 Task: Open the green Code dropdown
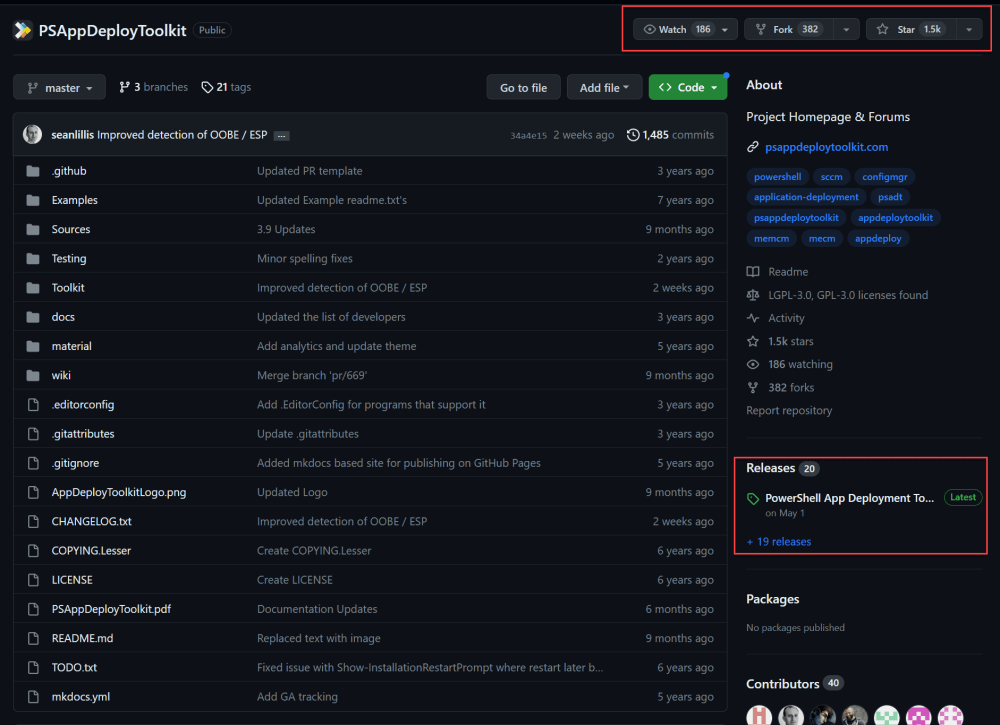(x=688, y=87)
